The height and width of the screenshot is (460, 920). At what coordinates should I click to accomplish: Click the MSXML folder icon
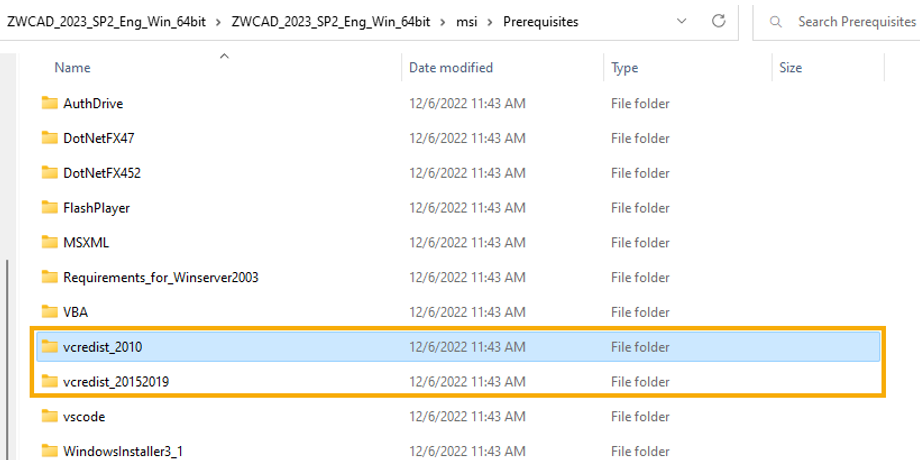50,242
